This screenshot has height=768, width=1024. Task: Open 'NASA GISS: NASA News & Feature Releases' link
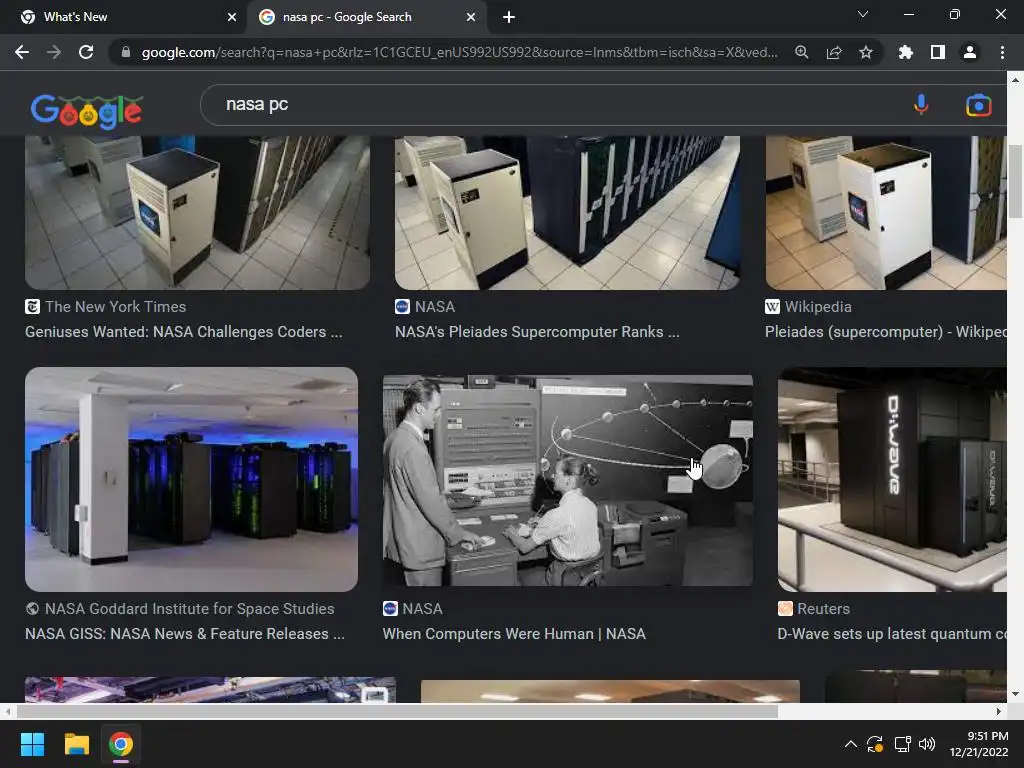tap(185, 633)
